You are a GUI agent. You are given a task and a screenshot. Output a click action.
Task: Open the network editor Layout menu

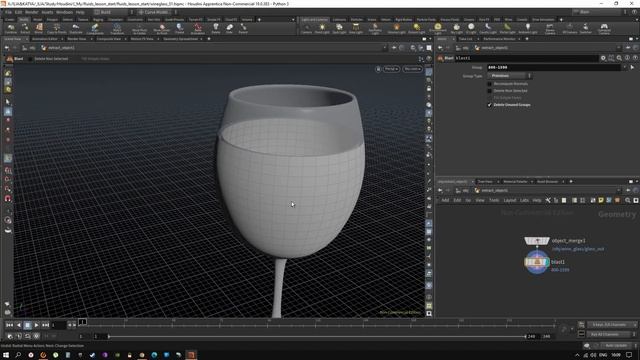[509, 200]
